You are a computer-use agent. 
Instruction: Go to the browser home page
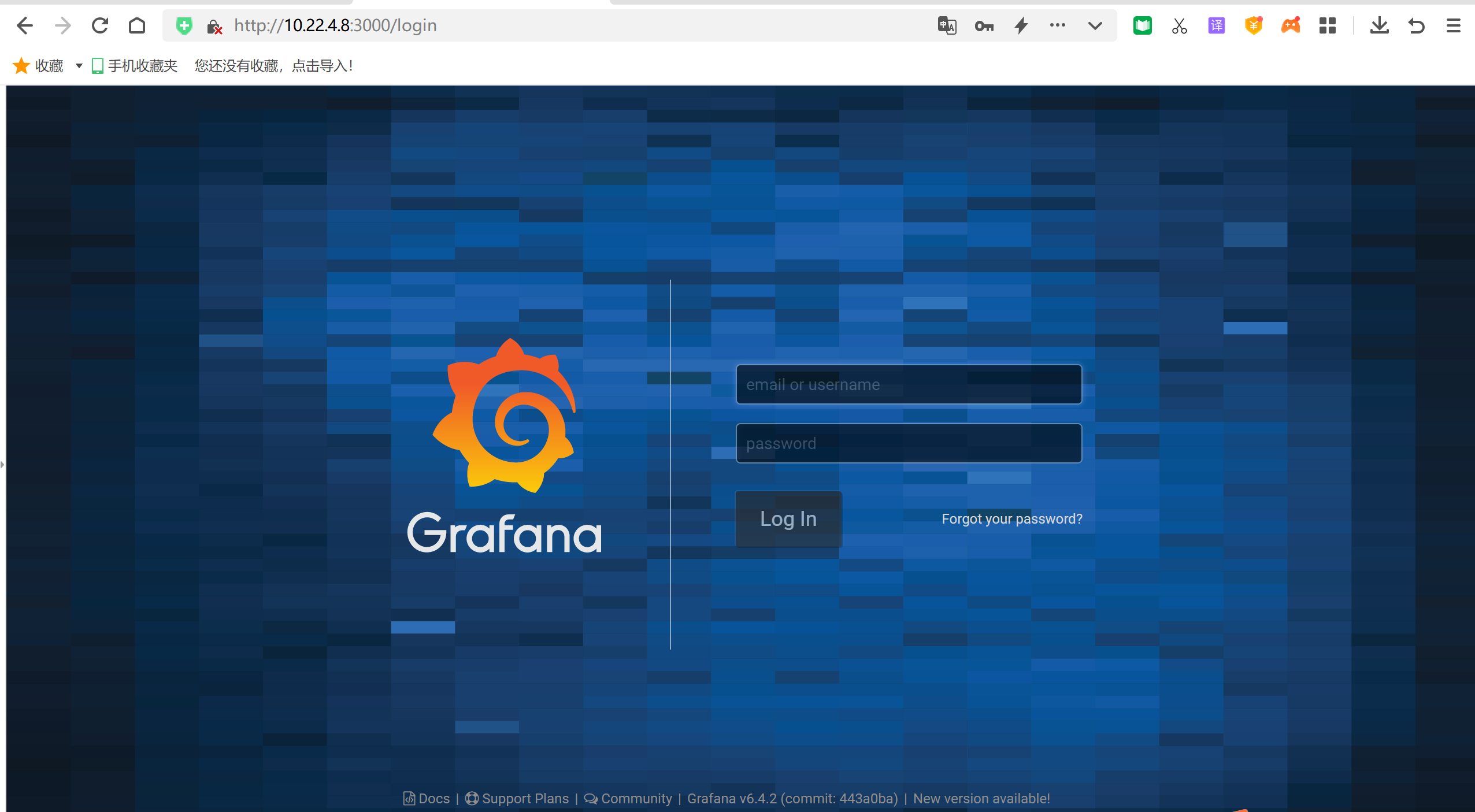pyautogui.click(x=137, y=25)
